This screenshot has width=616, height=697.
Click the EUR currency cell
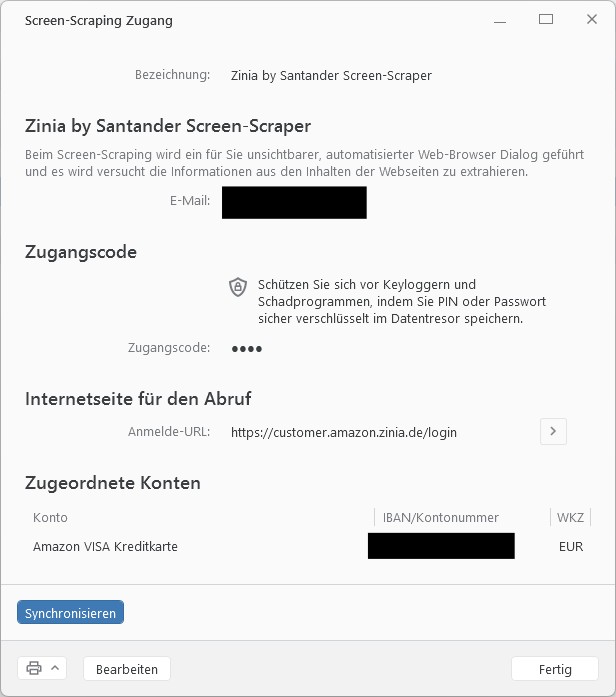click(571, 546)
